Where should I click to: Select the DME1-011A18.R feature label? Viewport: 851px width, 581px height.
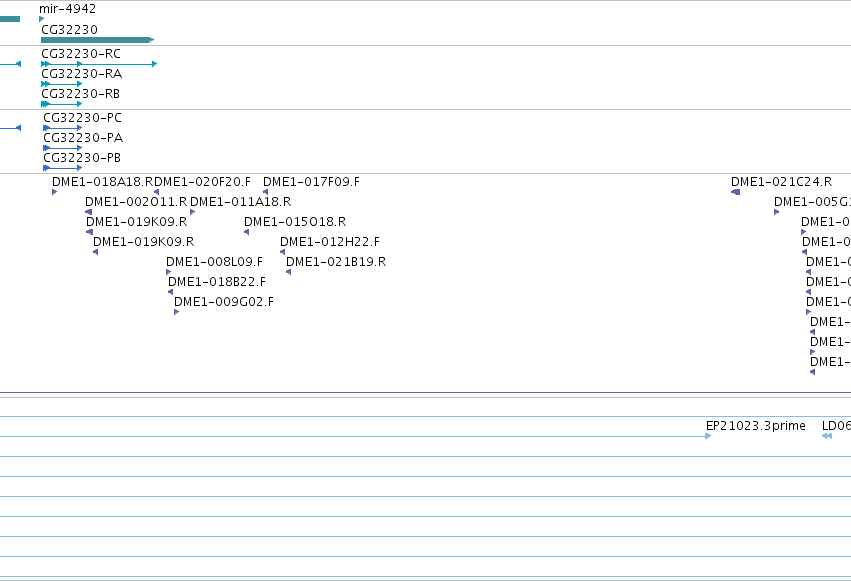tap(240, 202)
